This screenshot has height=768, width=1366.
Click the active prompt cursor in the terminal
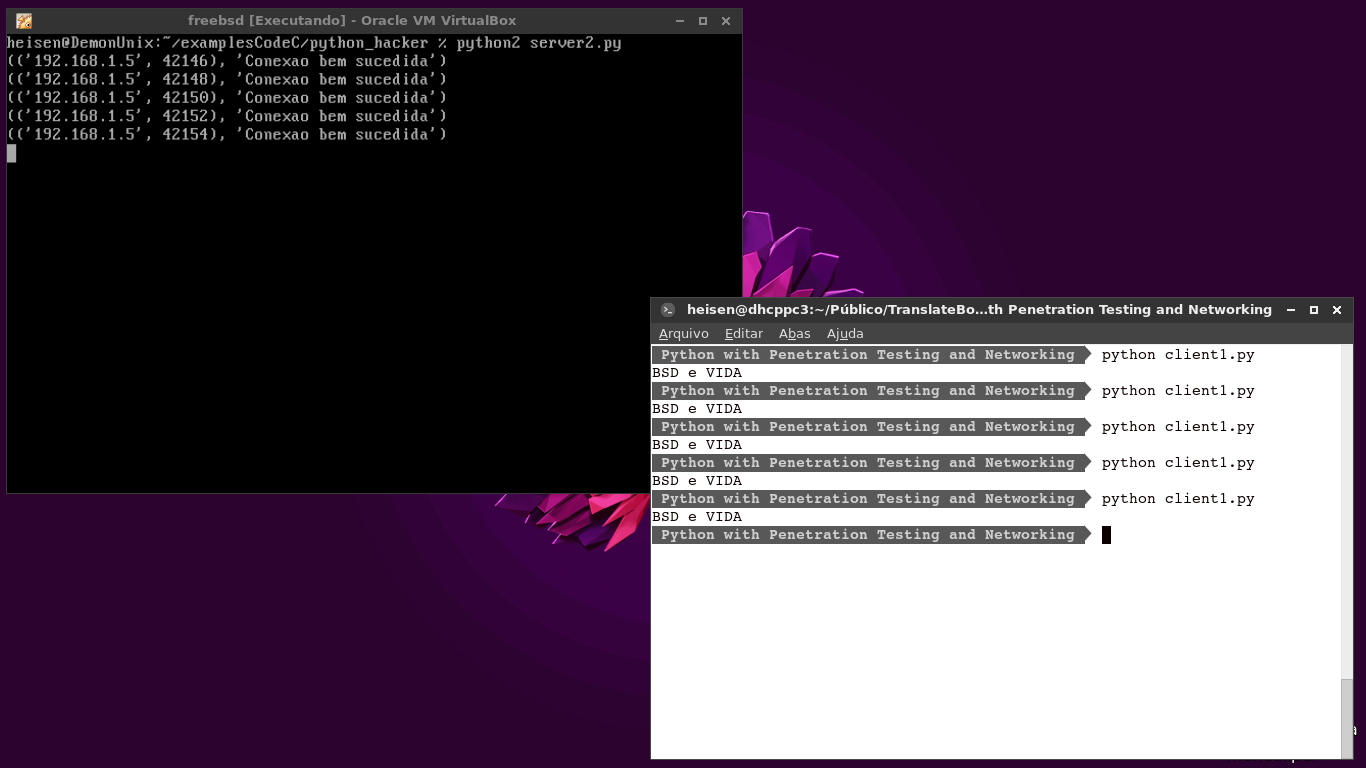click(1106, 535)
